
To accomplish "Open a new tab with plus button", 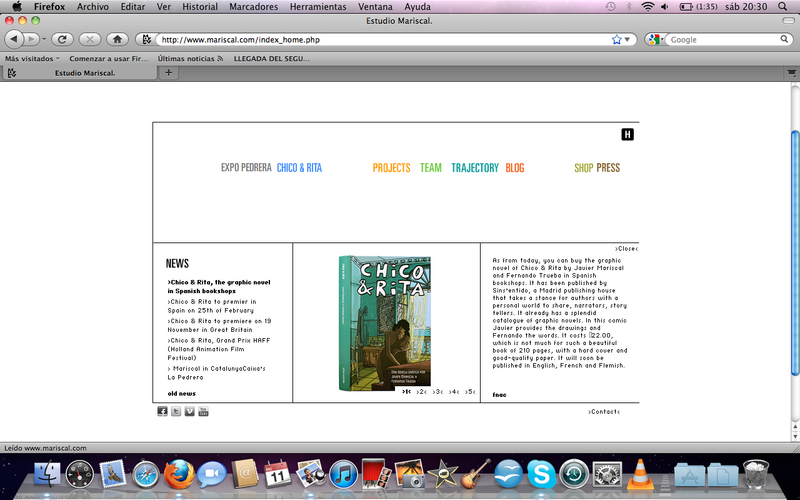I will tap(169, 72).
